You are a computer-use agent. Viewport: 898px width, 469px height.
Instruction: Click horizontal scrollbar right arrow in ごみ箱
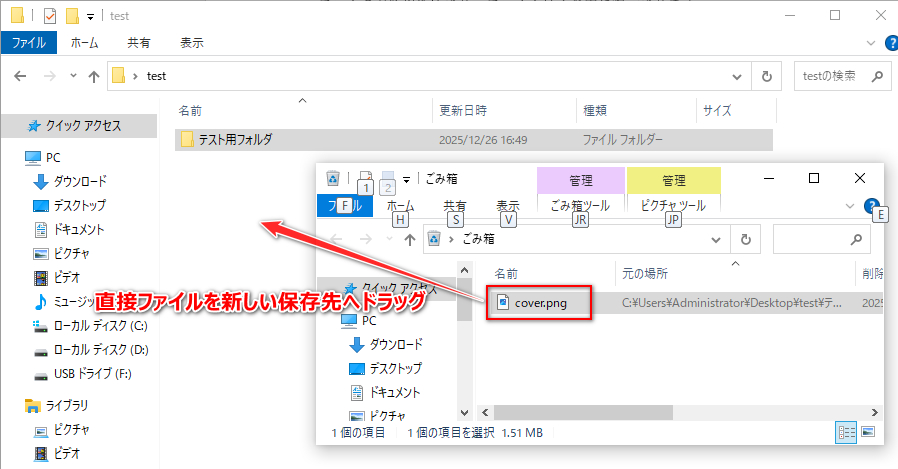(875, 412)
